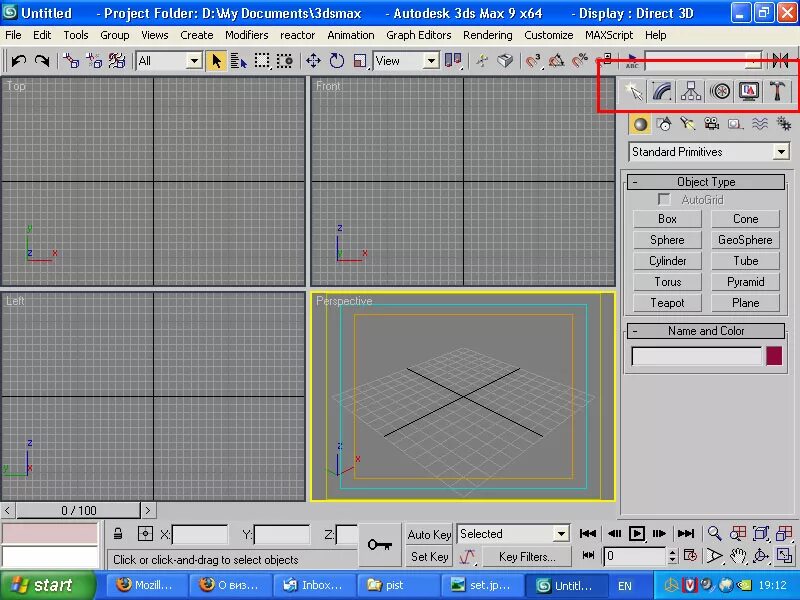Open the Modifiers menu
Viewport: 800px width, 600px height.
pyautogui.click(x=246, y=35)
